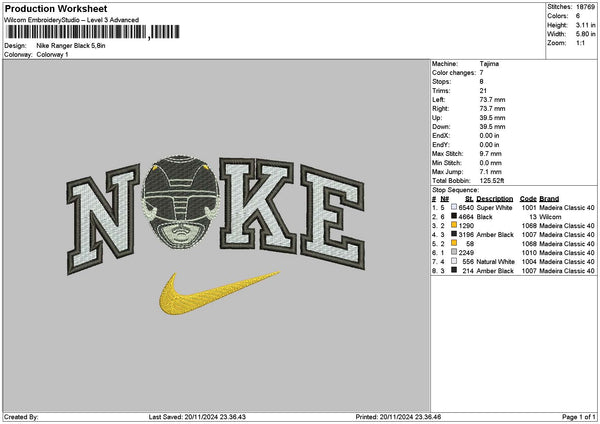Click the 'EndX:' label

coord(441,136)
